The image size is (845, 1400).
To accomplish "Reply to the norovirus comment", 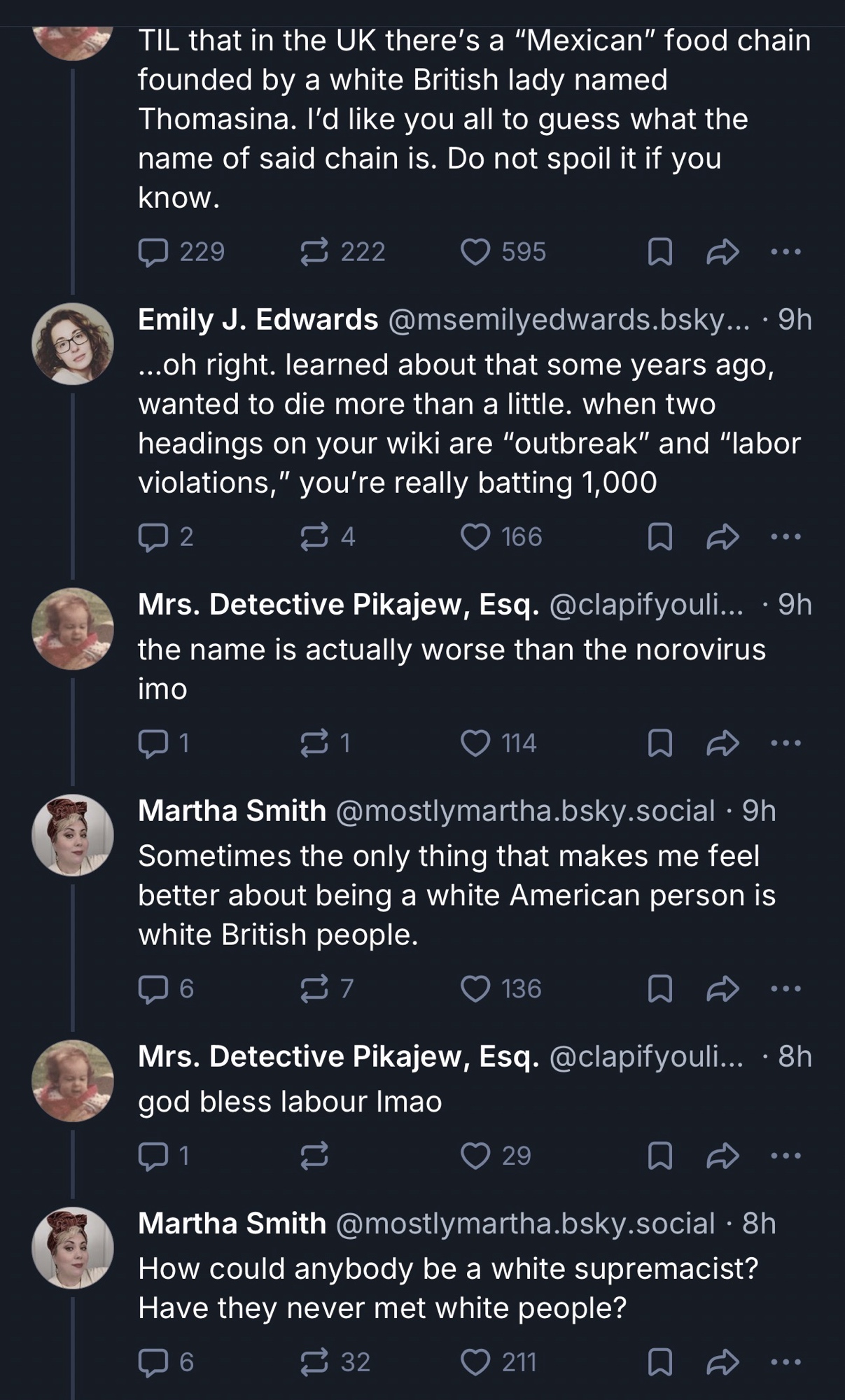I will click(x=153, y=743).
